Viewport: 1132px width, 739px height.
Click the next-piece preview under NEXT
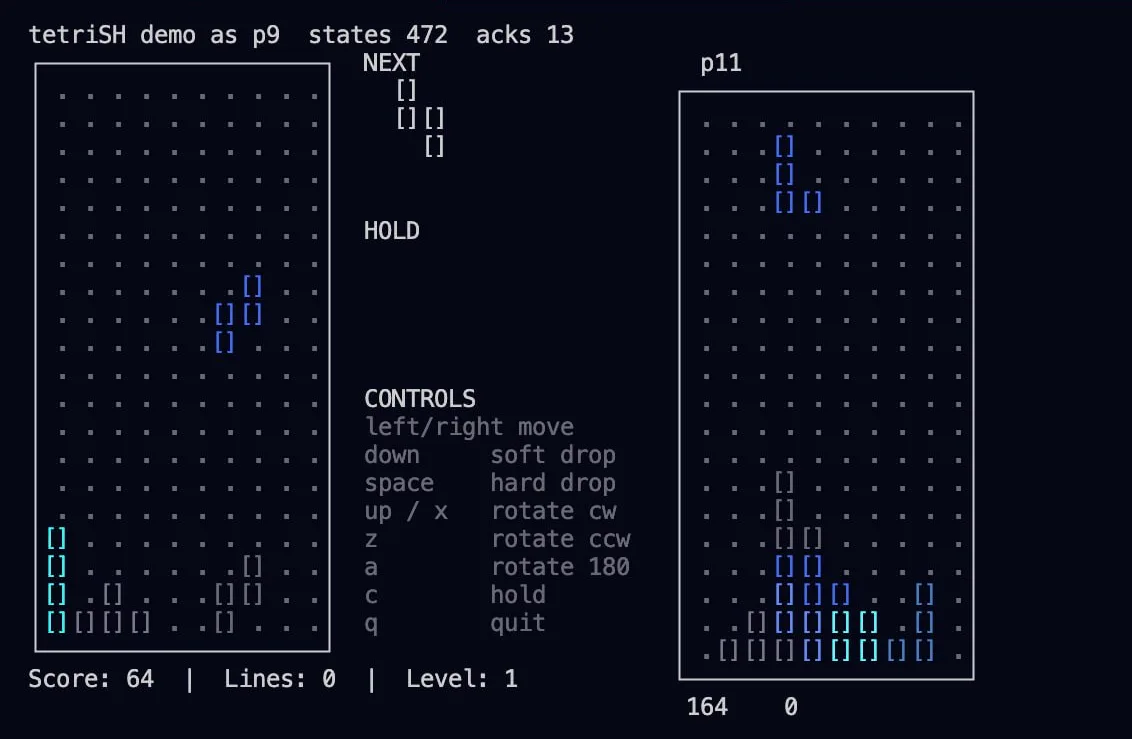[x=420, y=118]
